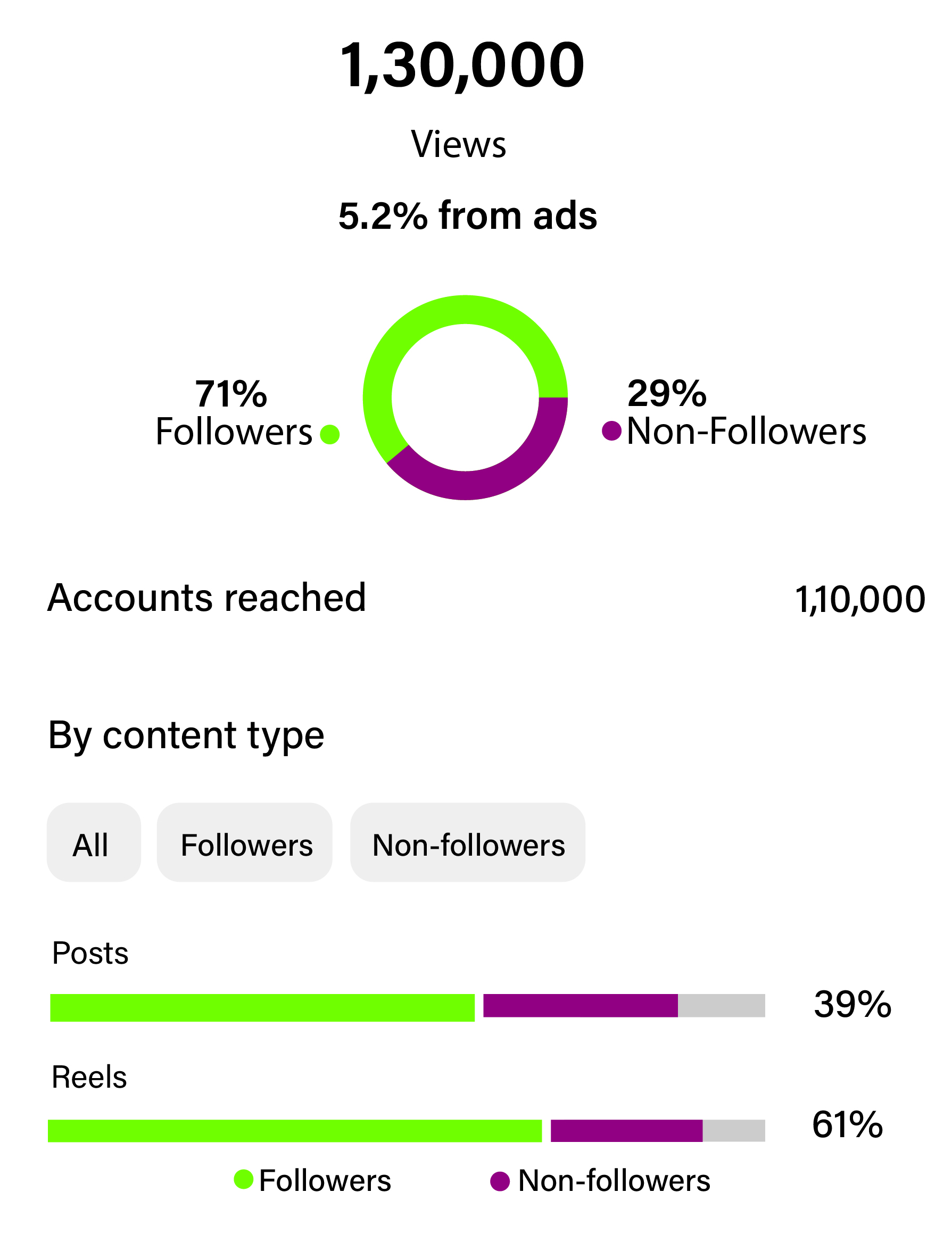Click the 61% Reels percentage

coord(847,1125)
